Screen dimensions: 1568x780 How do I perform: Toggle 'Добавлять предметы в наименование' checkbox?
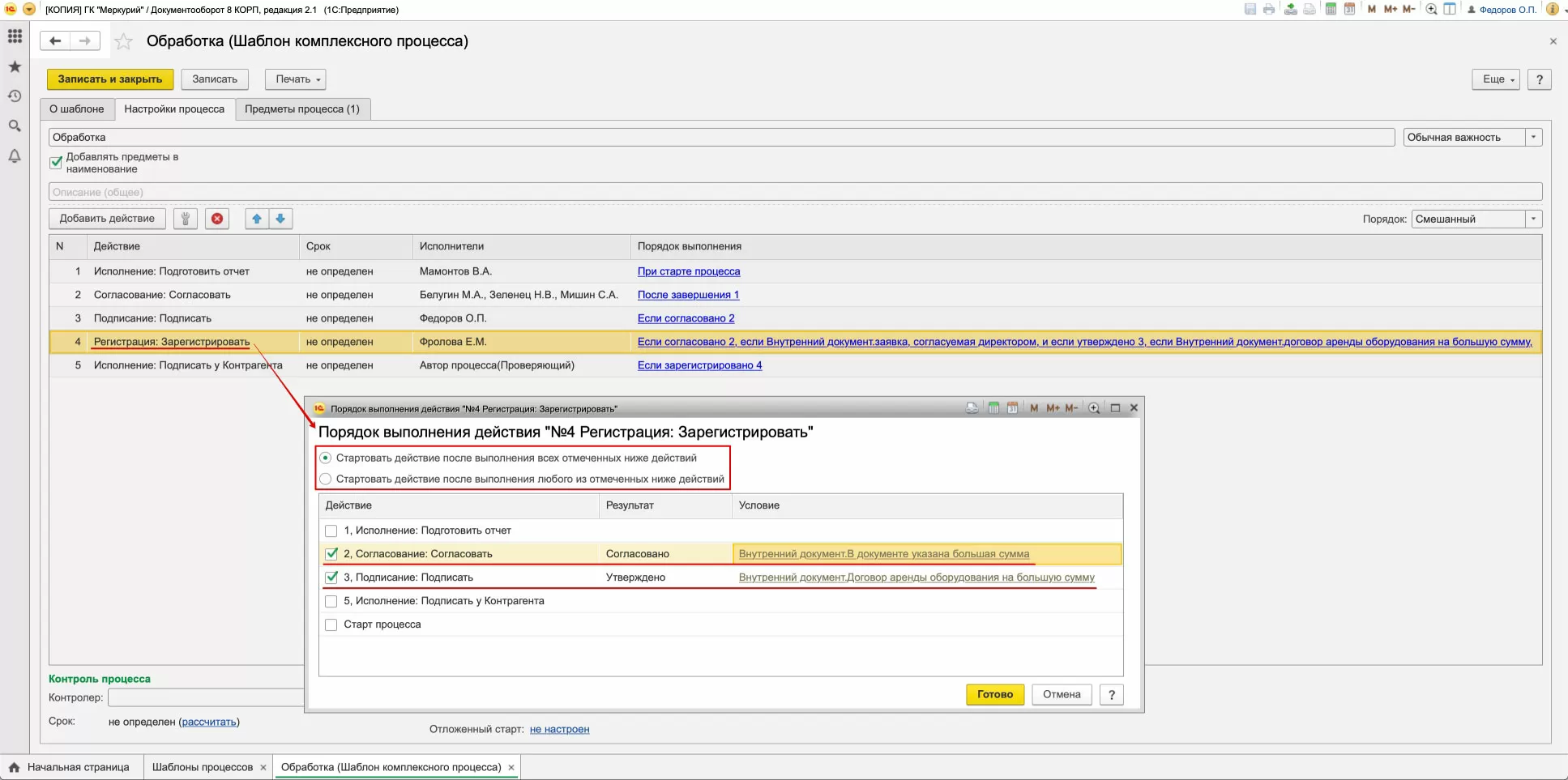pyautogui.click(x=56, y=163)
